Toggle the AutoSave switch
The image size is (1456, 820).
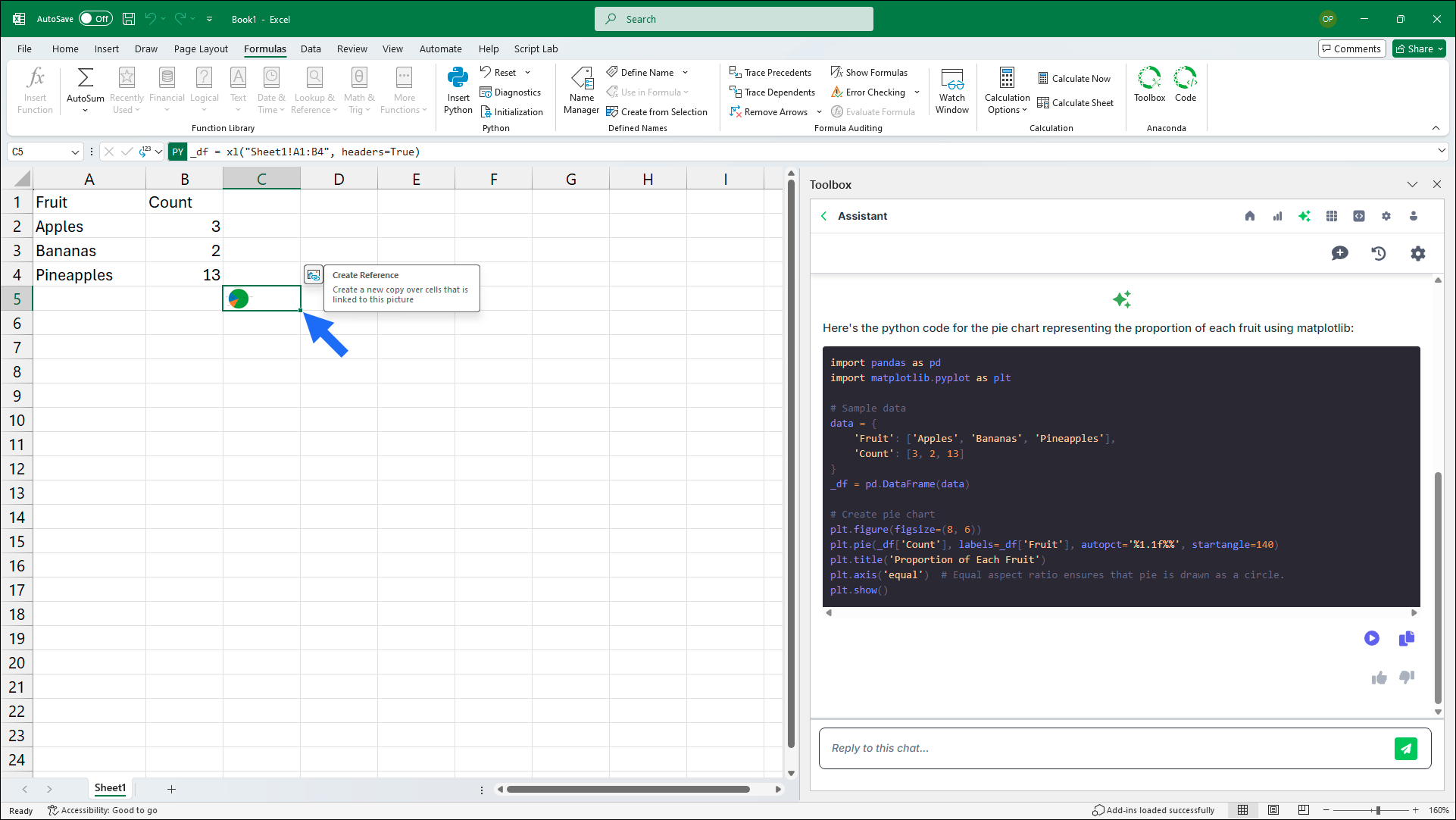95,19
